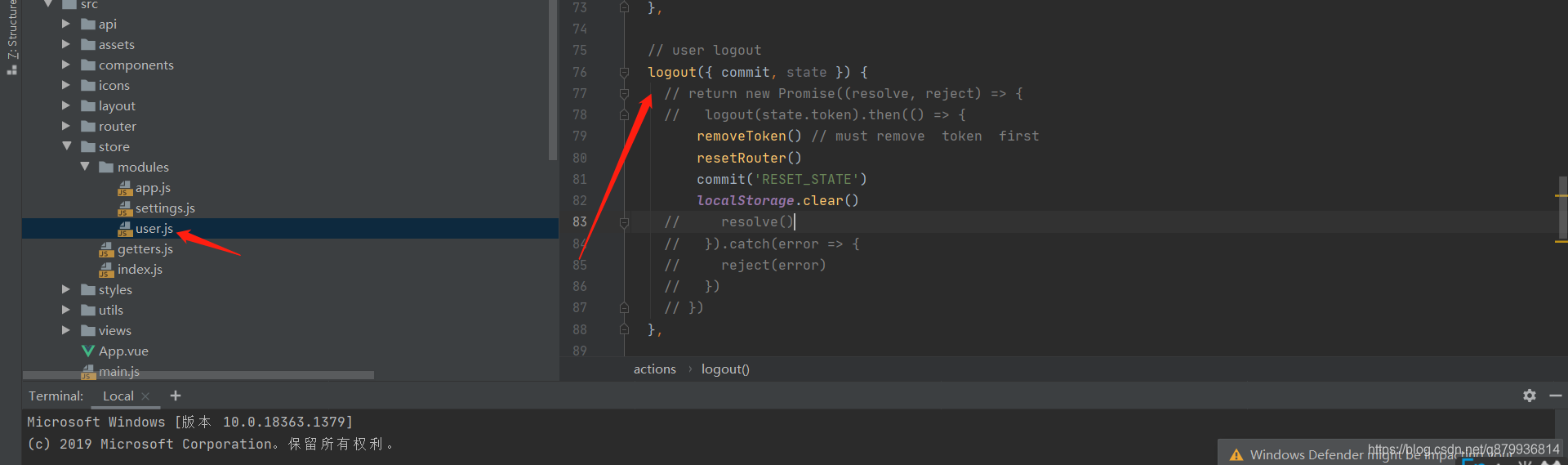Click JS file icon of settings.js
Screen dimensions: 1568x465
click(125, 208)
